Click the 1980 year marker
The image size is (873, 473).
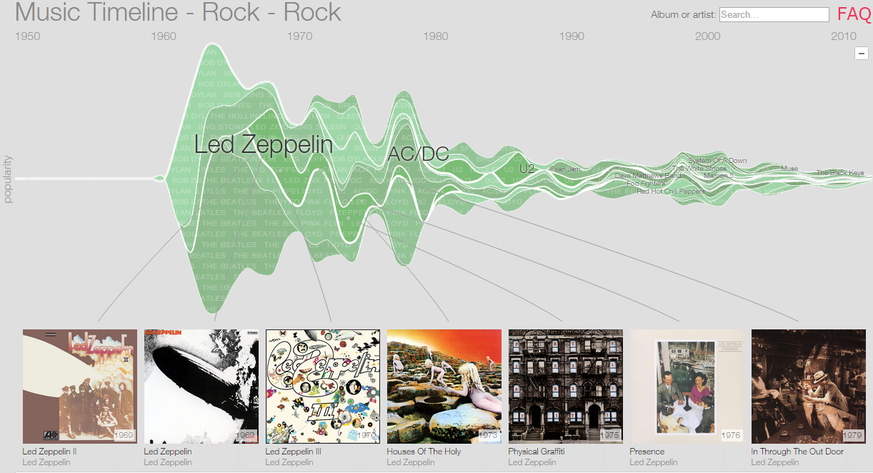(435, 36)
